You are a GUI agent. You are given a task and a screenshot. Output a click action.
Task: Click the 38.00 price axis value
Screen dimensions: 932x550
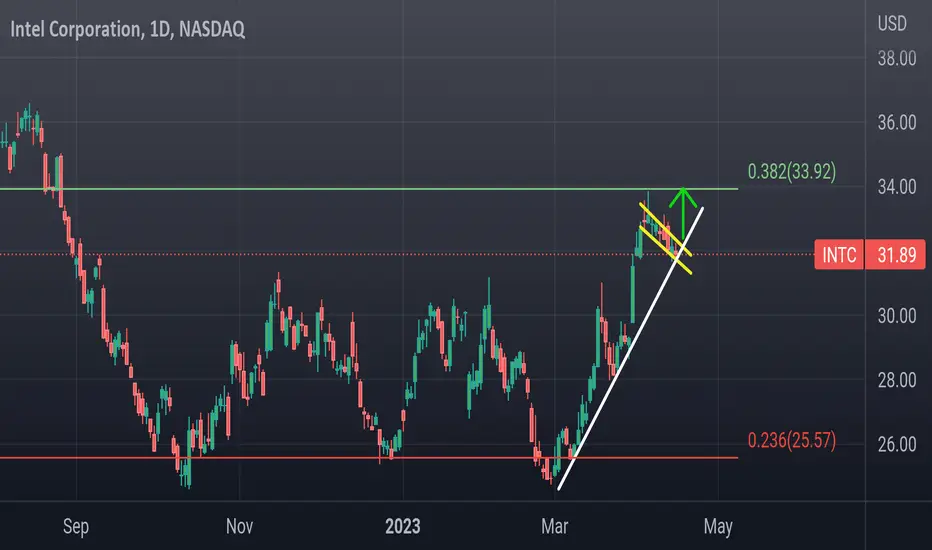(897, 58)
